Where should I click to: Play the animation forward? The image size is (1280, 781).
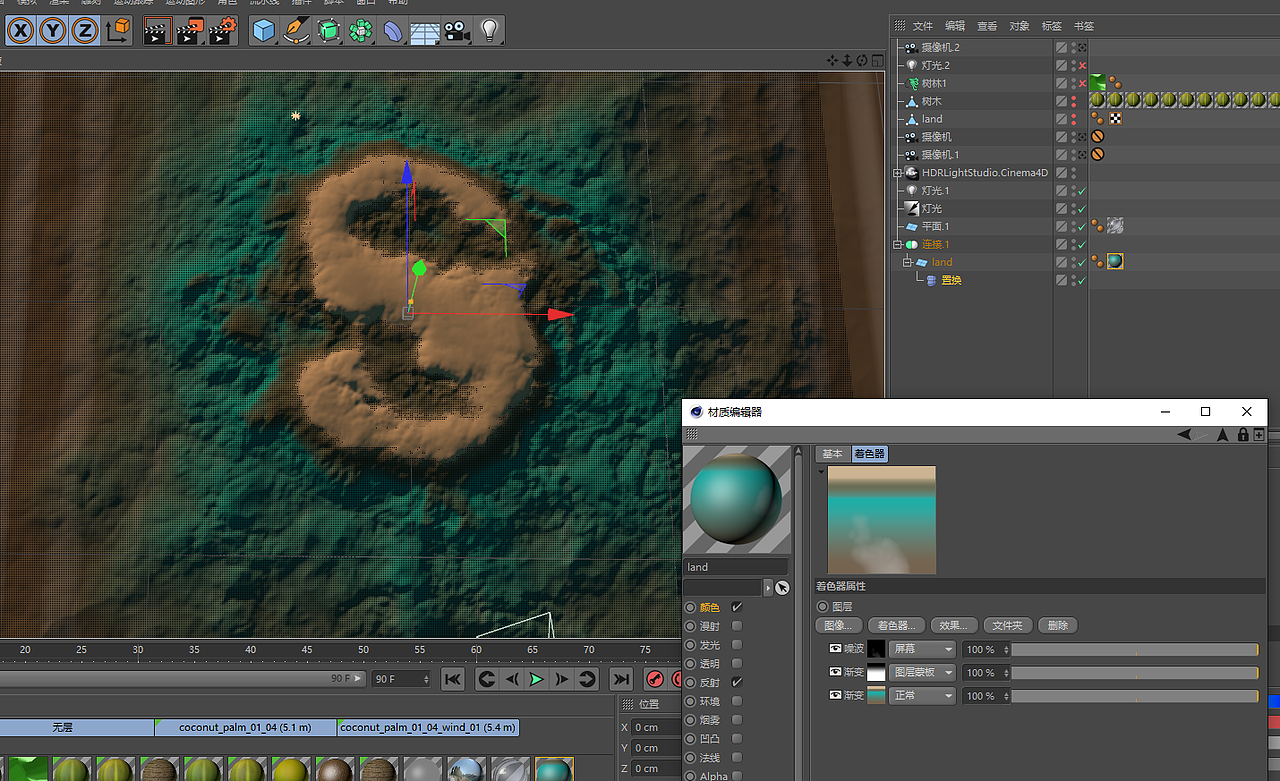coord(537,680)
